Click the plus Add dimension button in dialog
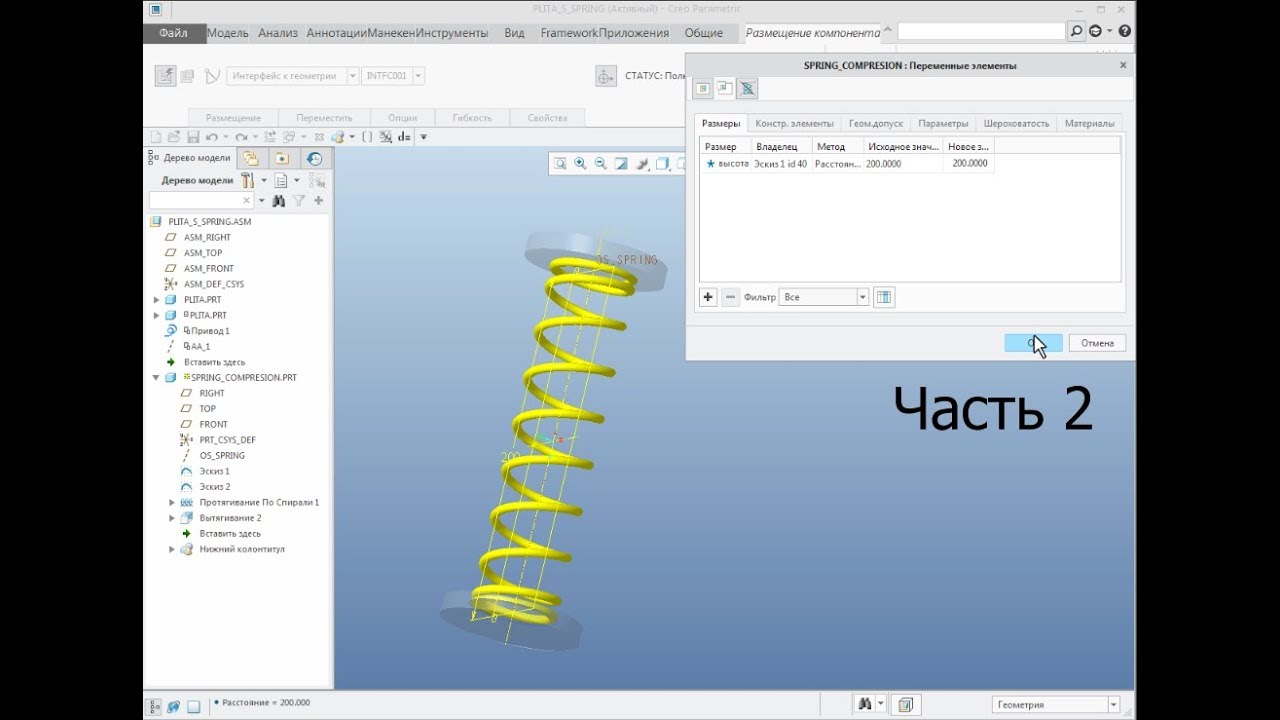 708,297
